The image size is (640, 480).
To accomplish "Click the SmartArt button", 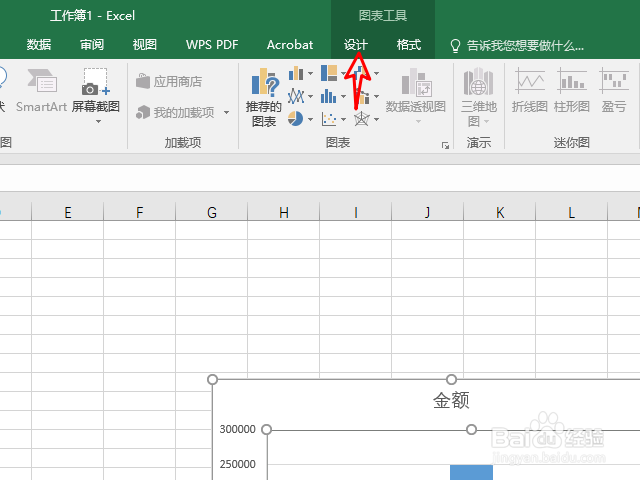I will [x=41, y=91].
